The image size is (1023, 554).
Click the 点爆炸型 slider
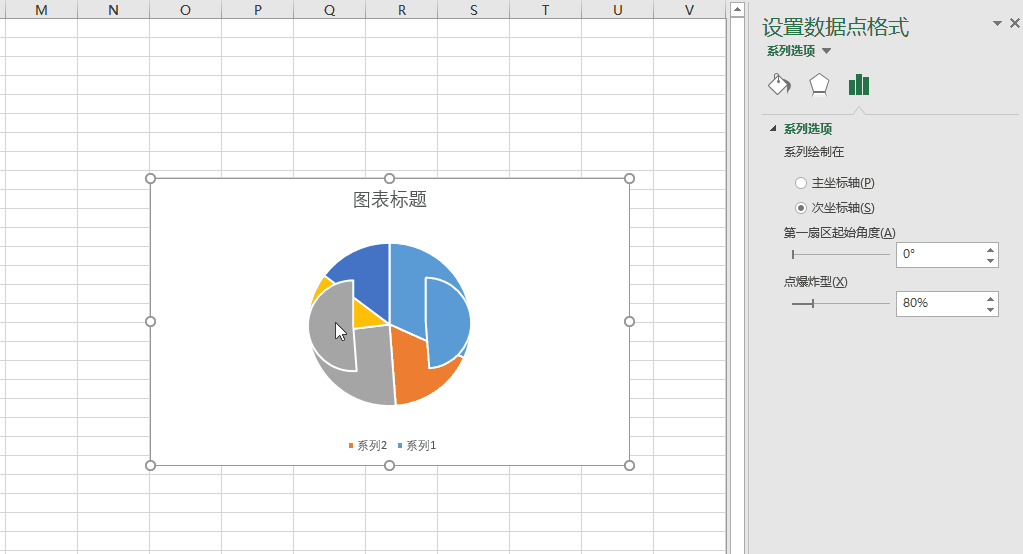click(840, 303)
